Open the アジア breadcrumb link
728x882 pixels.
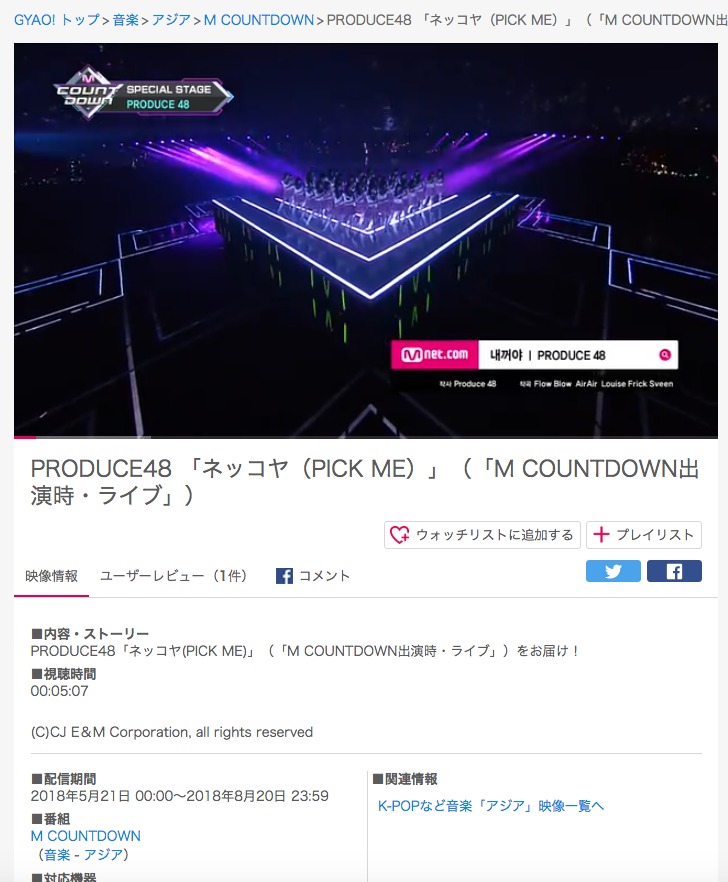[171, 20]
